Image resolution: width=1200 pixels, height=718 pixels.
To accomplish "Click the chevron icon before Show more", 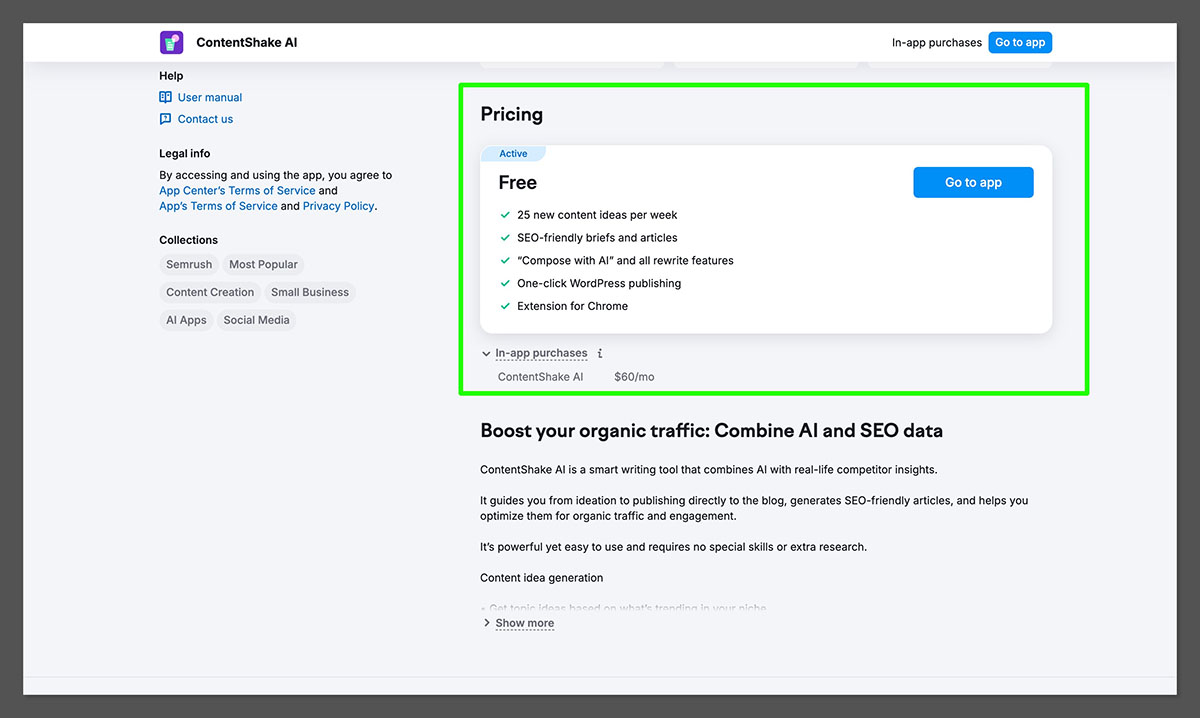I will [487, 623].
